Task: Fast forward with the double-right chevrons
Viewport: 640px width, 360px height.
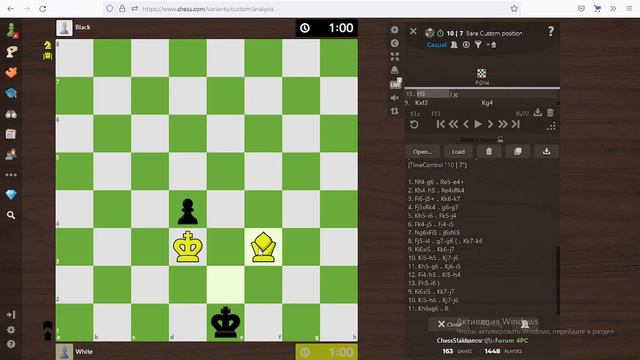Action: (502, 124)
